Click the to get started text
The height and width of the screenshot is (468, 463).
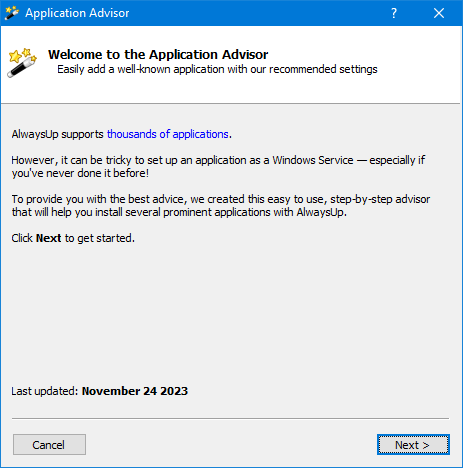pos(100,238)
